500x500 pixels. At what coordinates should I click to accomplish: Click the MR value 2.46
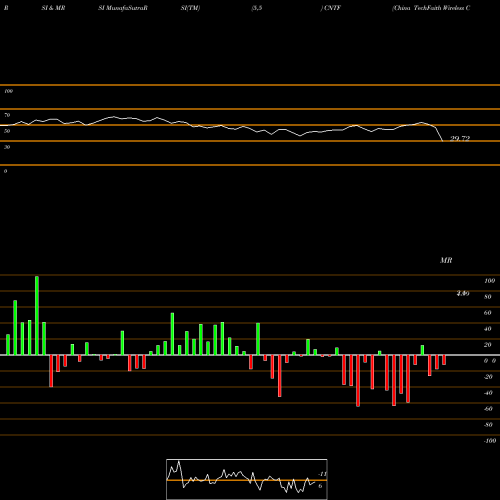pyautogui.click(x=463, y=293)
